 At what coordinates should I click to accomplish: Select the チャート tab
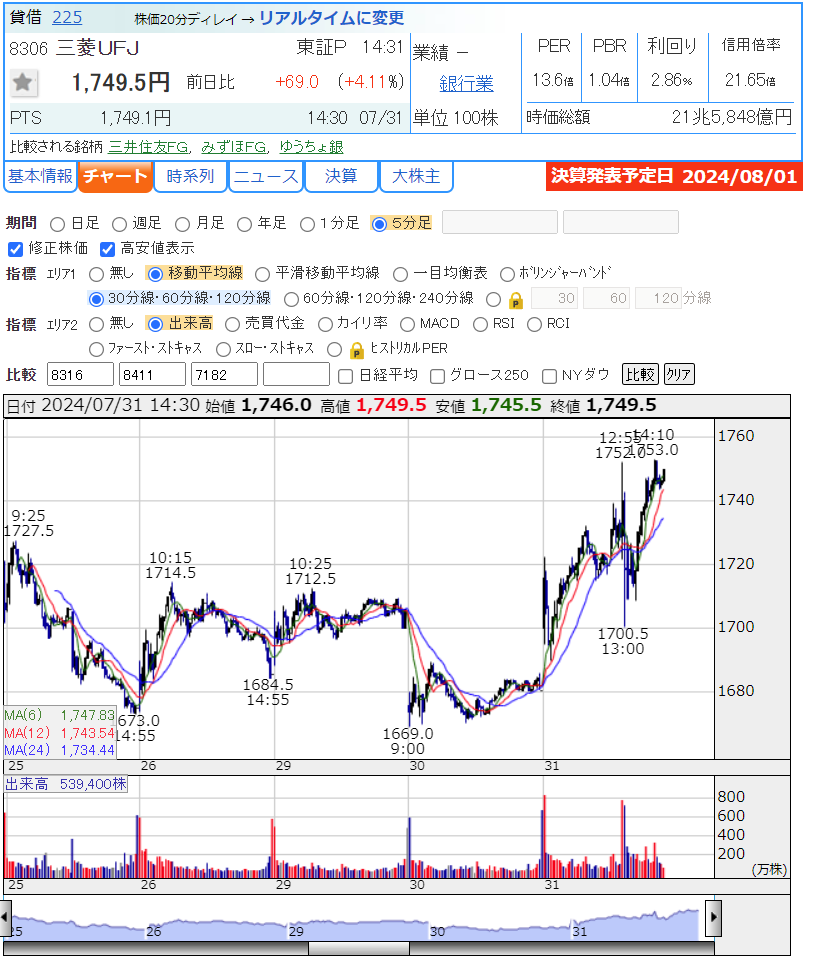(x=115, y=177)
